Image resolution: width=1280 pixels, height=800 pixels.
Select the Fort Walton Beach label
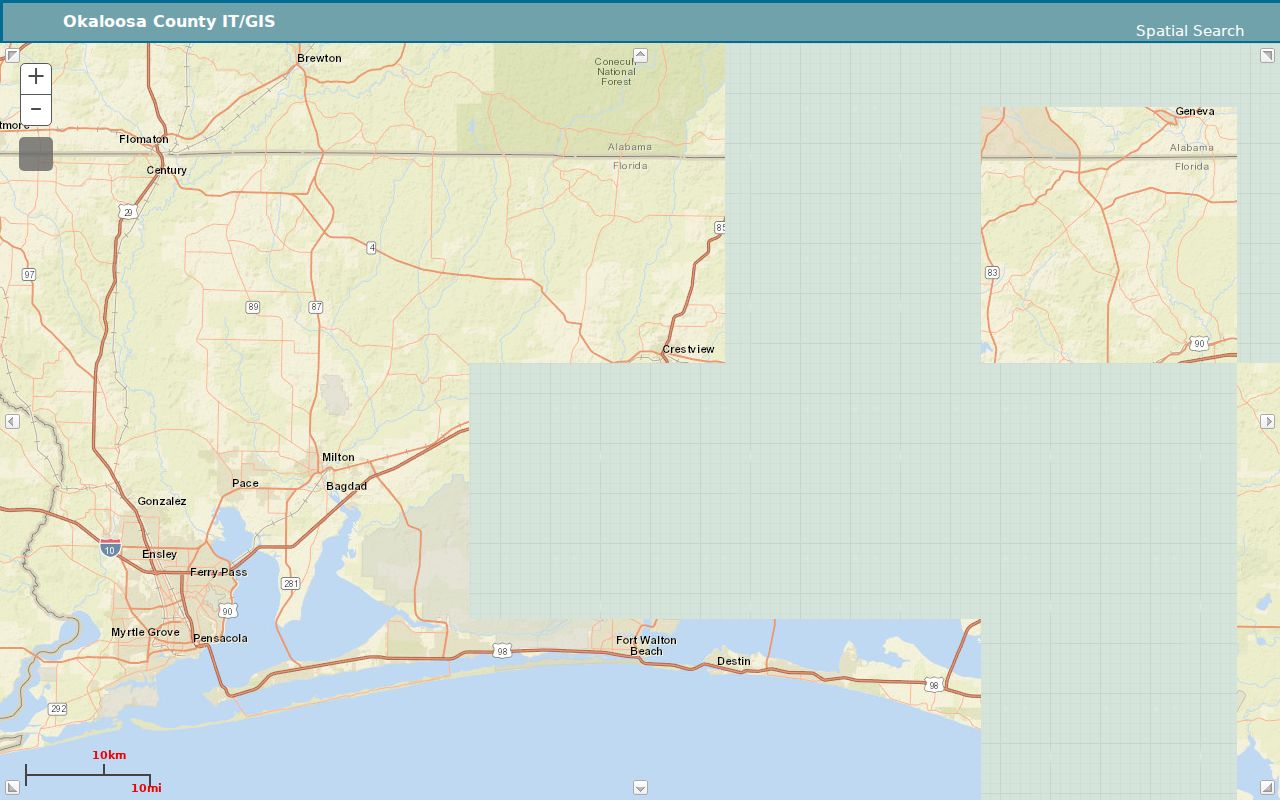646,646
